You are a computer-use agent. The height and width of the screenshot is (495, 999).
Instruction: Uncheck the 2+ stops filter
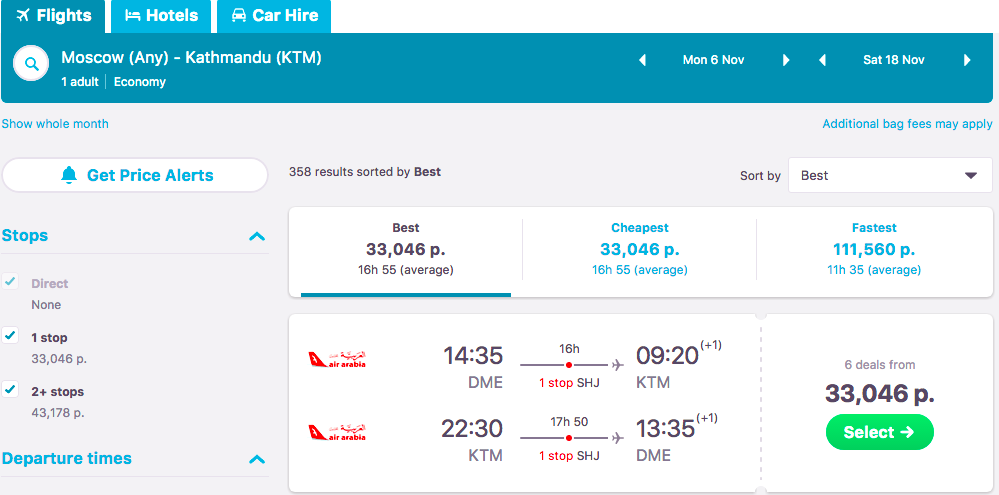pyautogui.click(x=11, y=390)
